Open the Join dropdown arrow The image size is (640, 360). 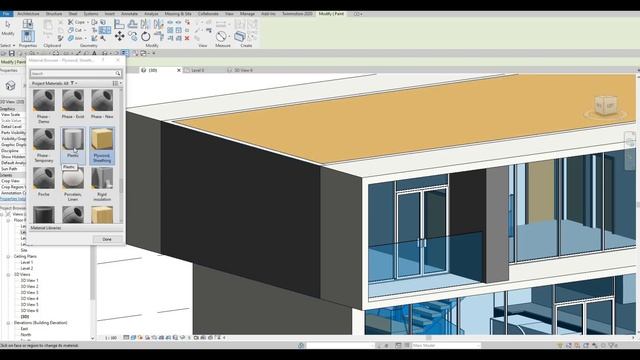[x=85, y=38]
